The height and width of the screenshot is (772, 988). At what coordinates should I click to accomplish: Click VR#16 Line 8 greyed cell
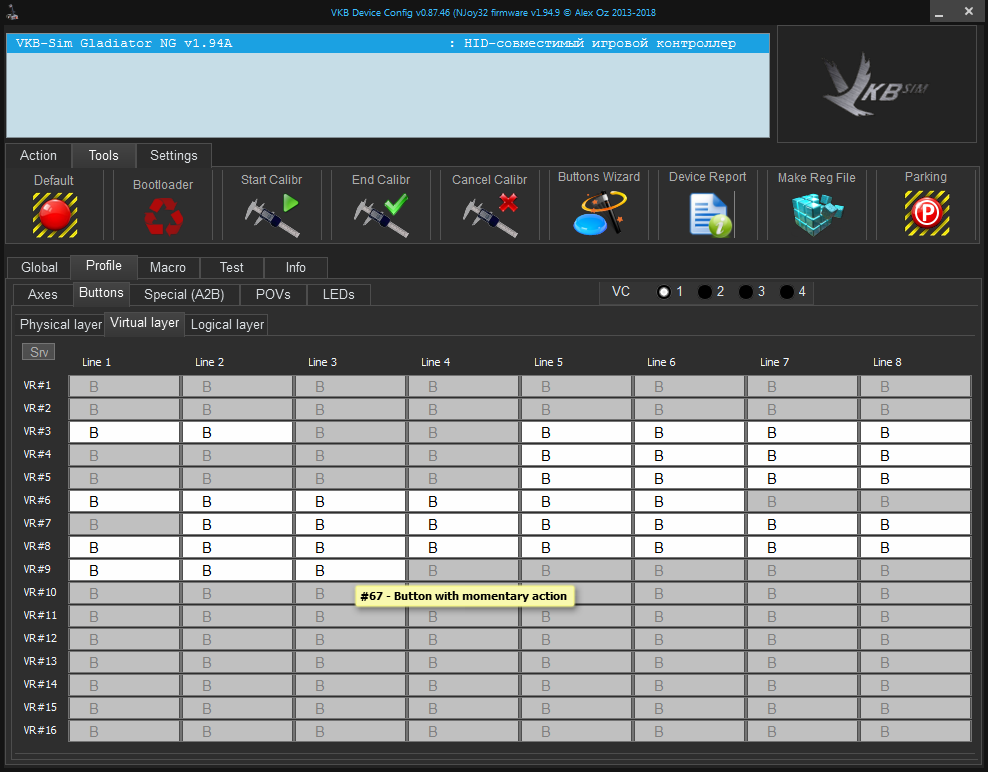click(x=915, y=731)
